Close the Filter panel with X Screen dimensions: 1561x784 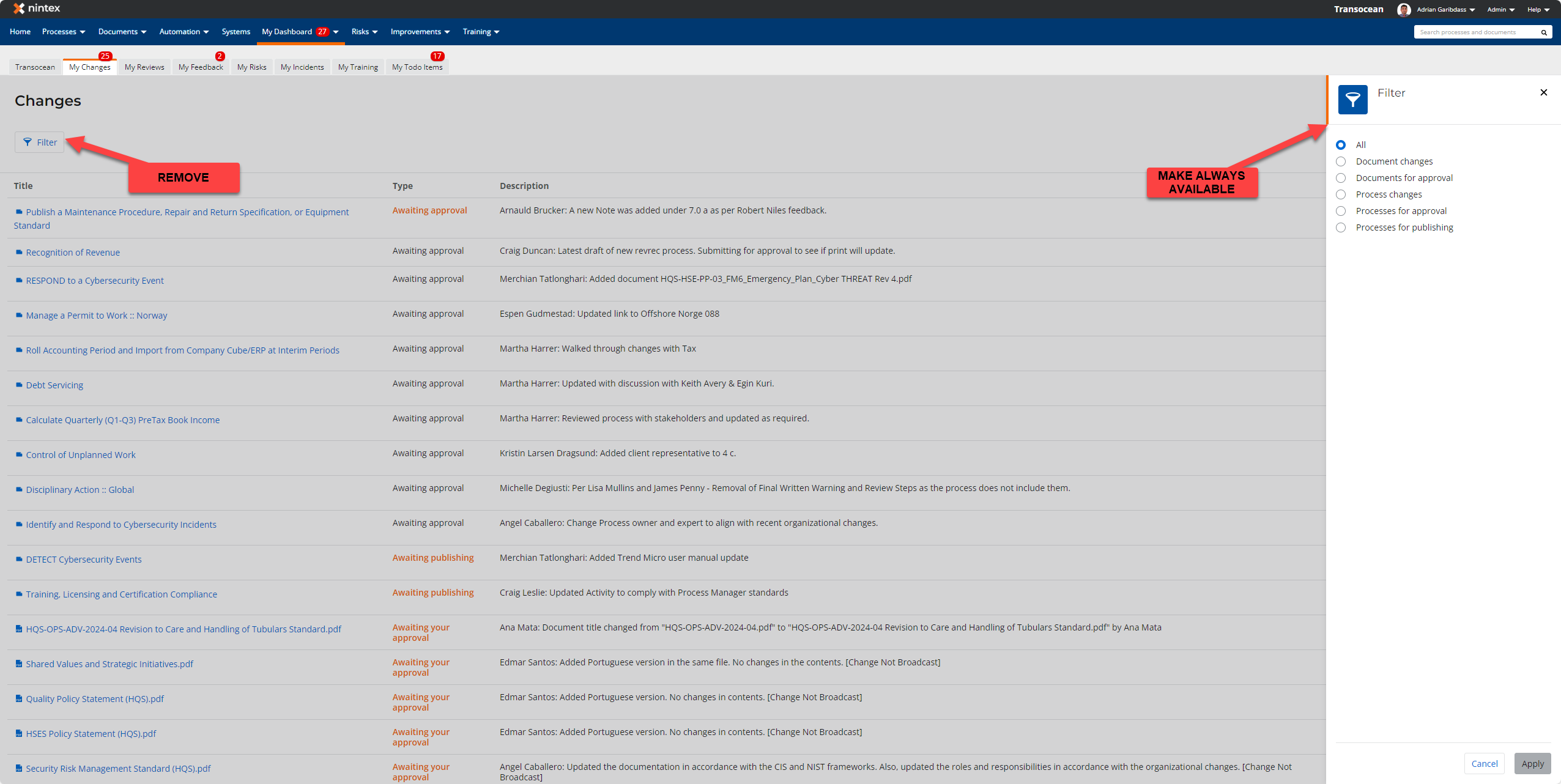1544,92
